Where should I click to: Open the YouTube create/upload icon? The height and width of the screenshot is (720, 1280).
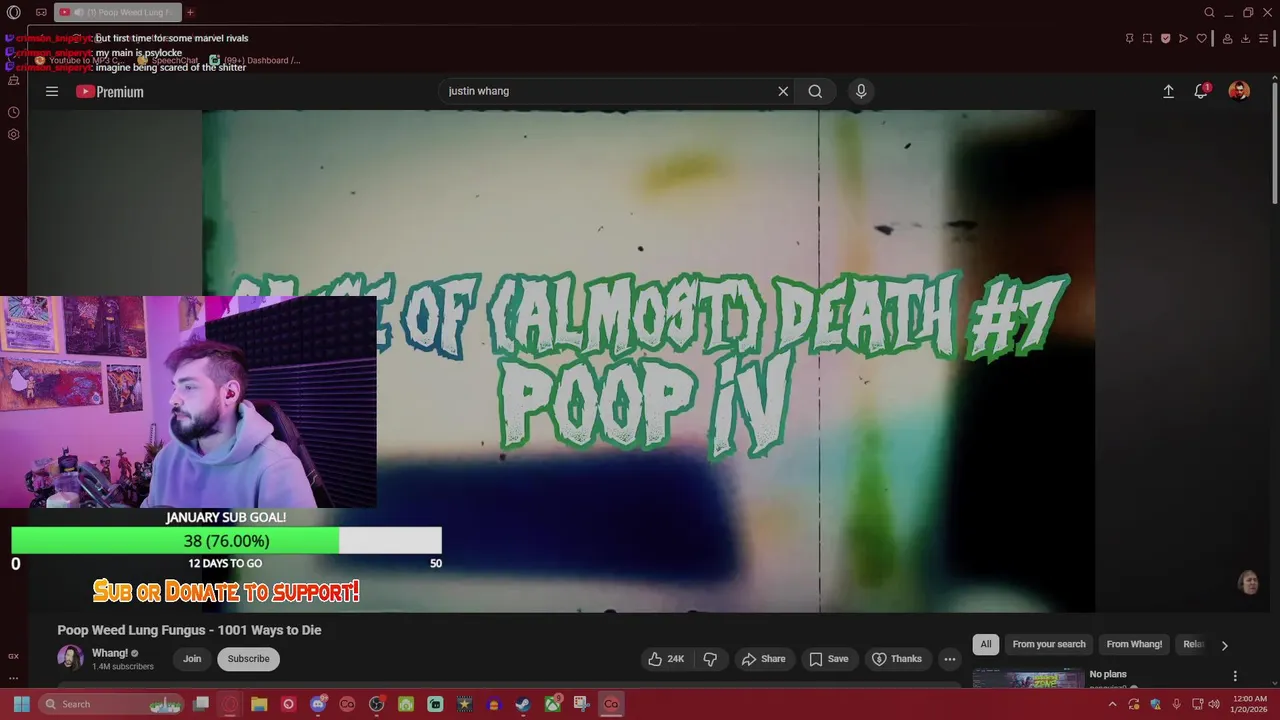click(x=1168, y=91)
